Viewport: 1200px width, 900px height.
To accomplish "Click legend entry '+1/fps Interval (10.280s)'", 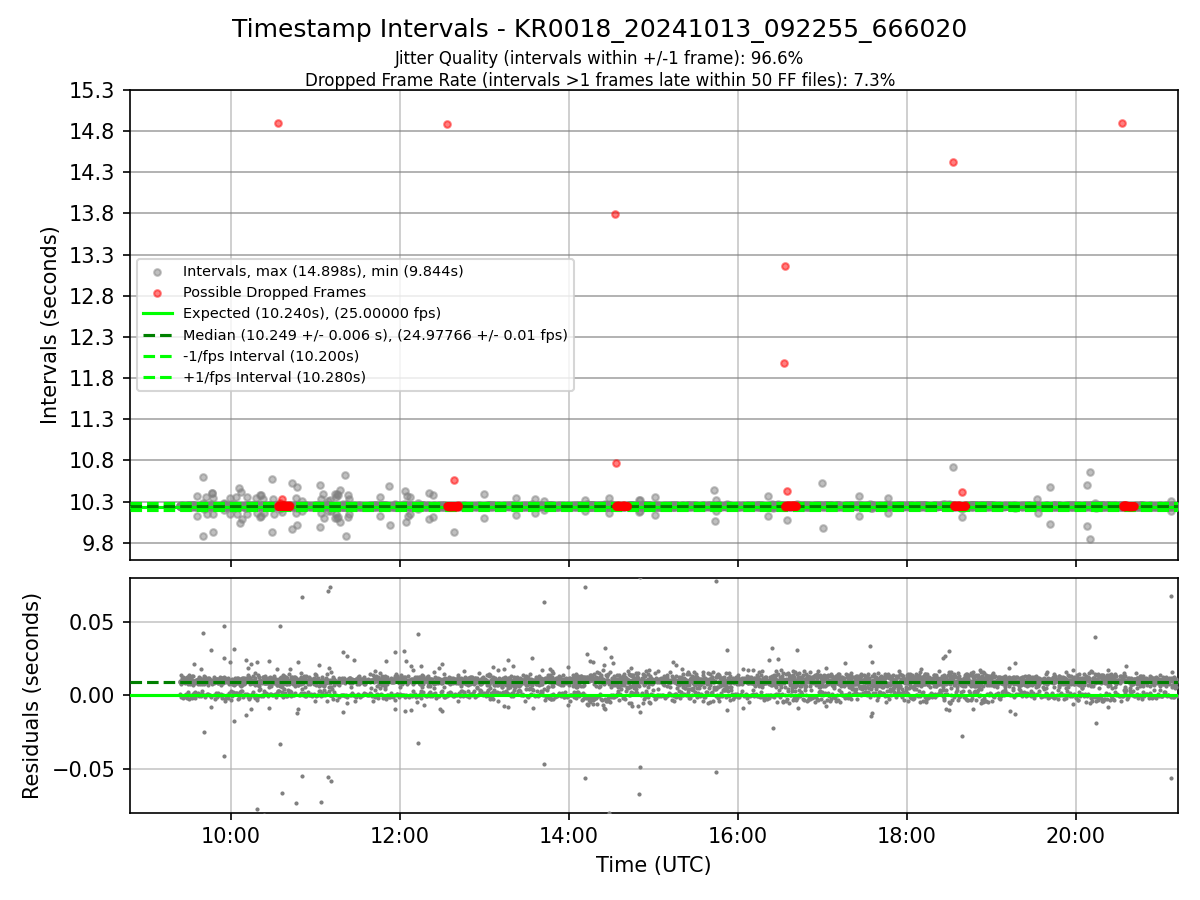I will pos(274,377).
